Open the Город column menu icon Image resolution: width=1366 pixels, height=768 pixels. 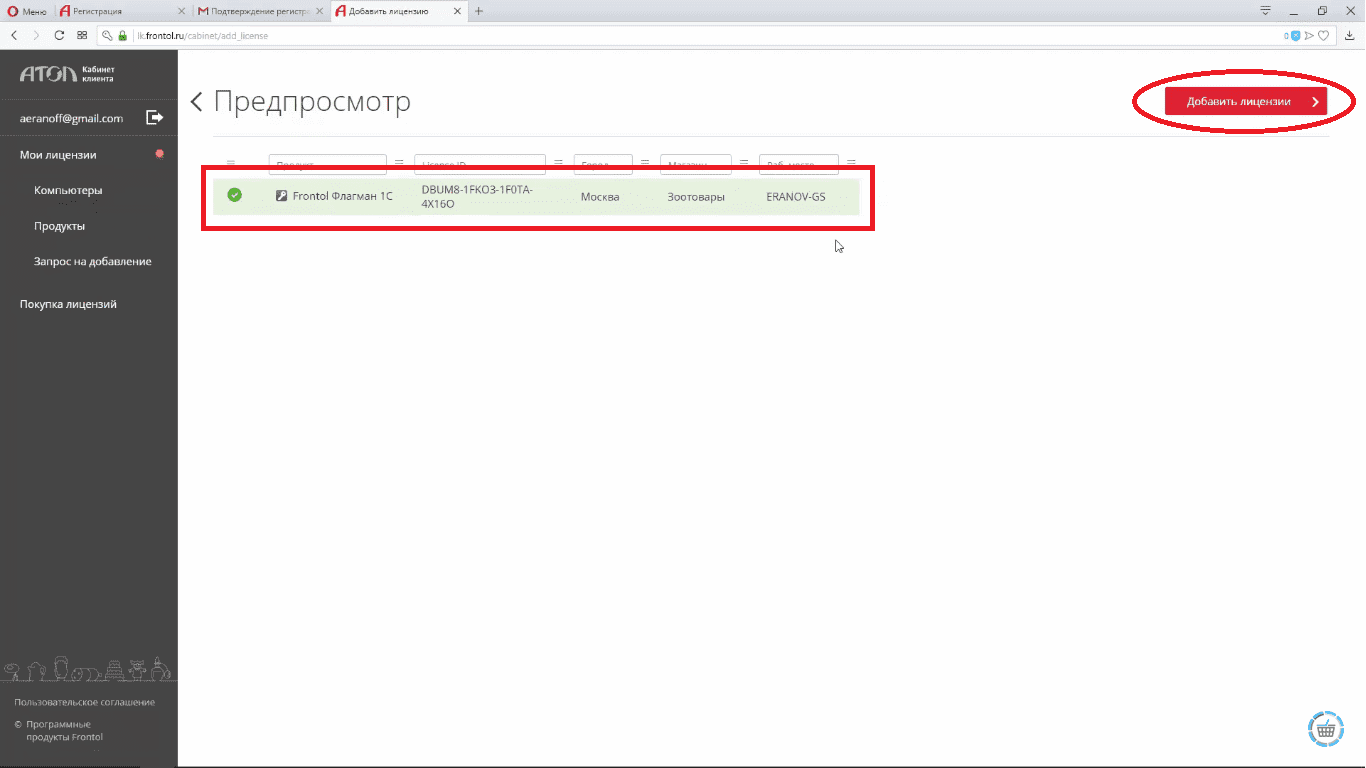645,162
